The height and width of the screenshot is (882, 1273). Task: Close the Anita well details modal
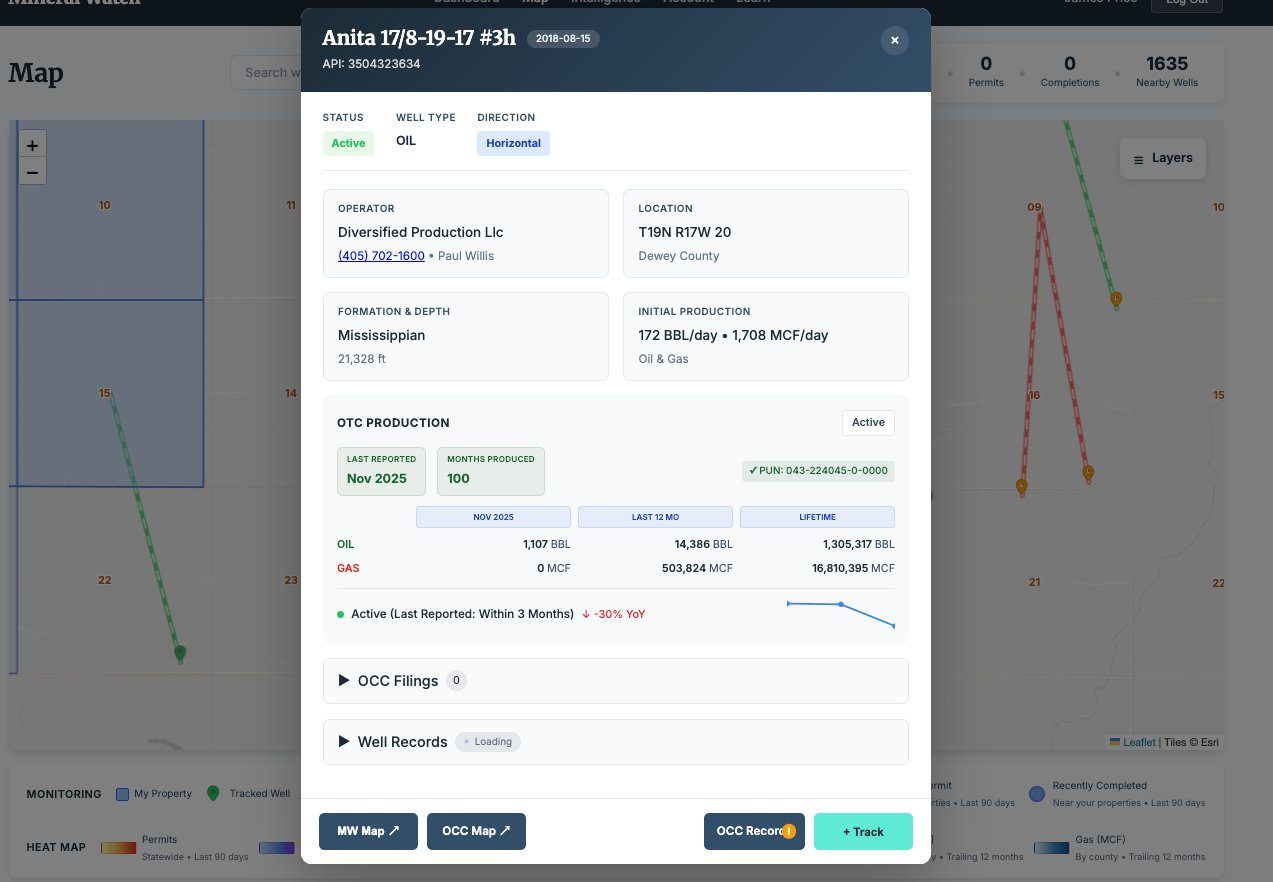tap(894, 40)
